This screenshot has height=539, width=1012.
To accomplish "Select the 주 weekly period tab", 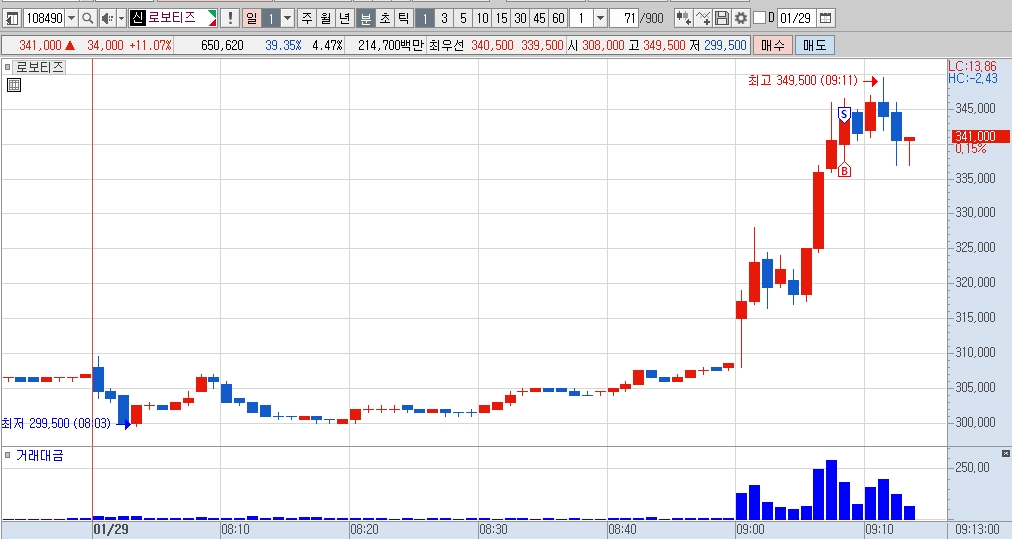I will (x=307, y=18).
